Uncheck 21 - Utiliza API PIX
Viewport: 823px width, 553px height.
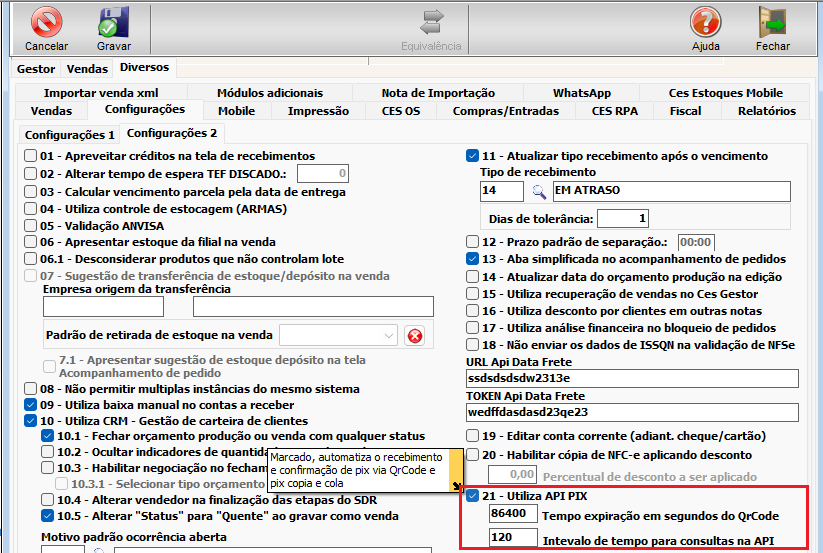click(473, 494)
